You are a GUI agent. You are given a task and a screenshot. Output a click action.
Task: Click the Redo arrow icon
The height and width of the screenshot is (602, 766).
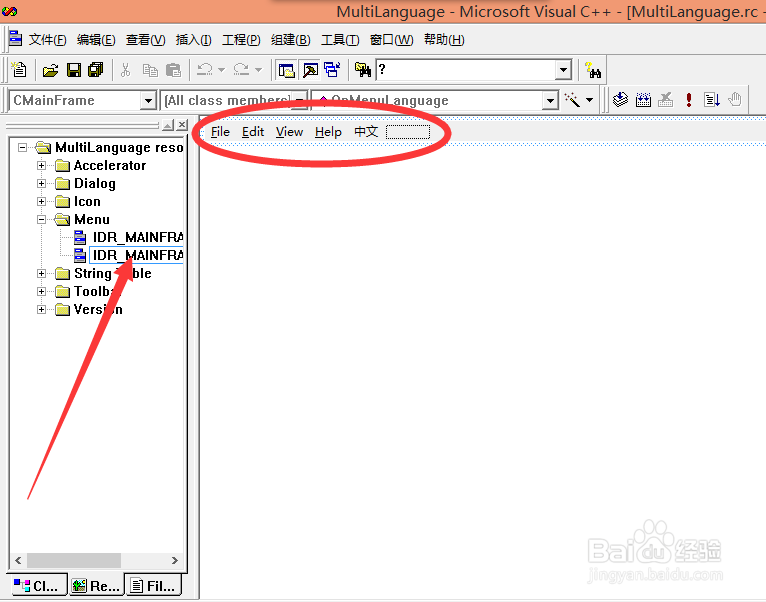[x=241, y=70]
